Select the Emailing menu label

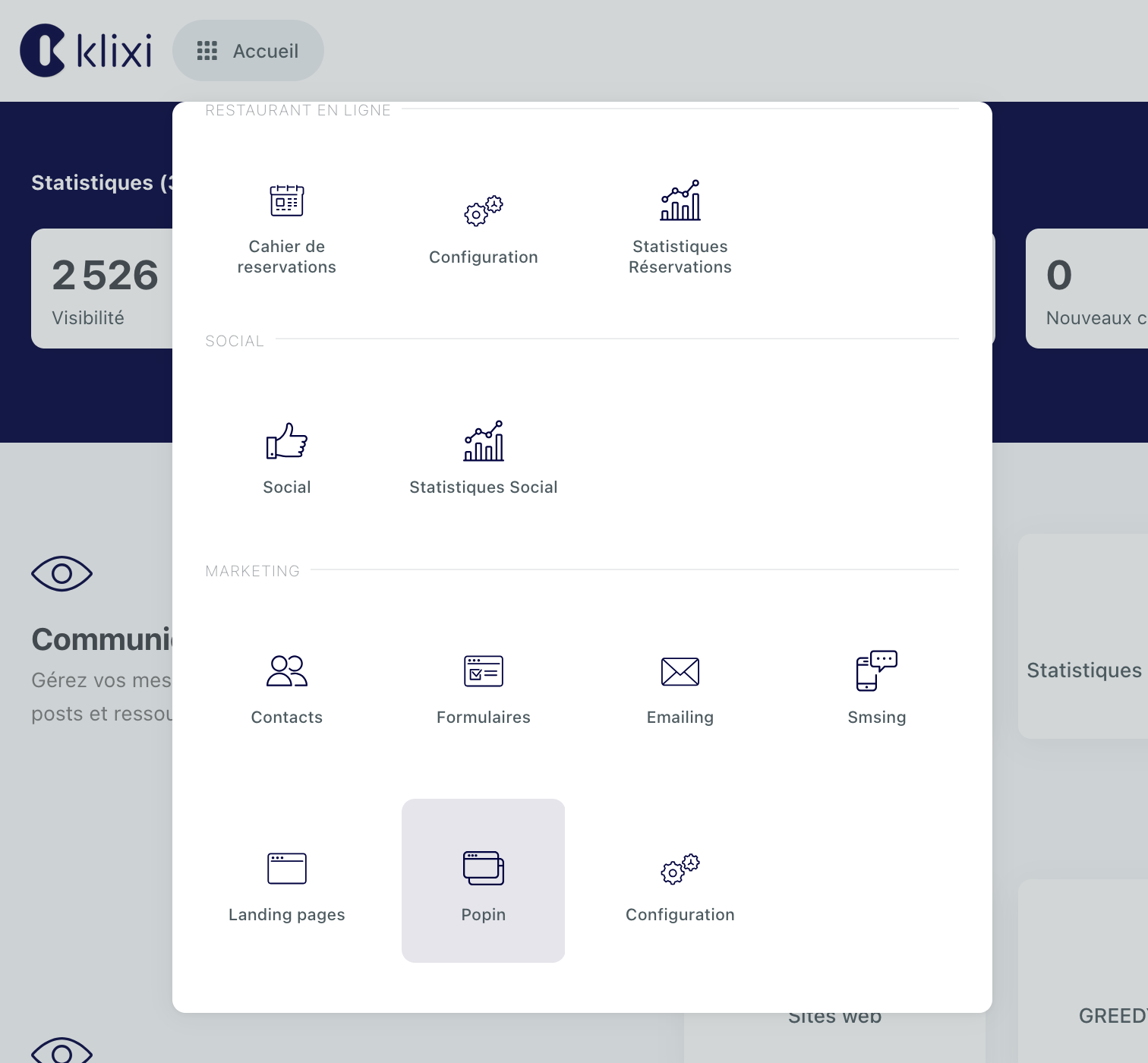(x=680, y=718)
